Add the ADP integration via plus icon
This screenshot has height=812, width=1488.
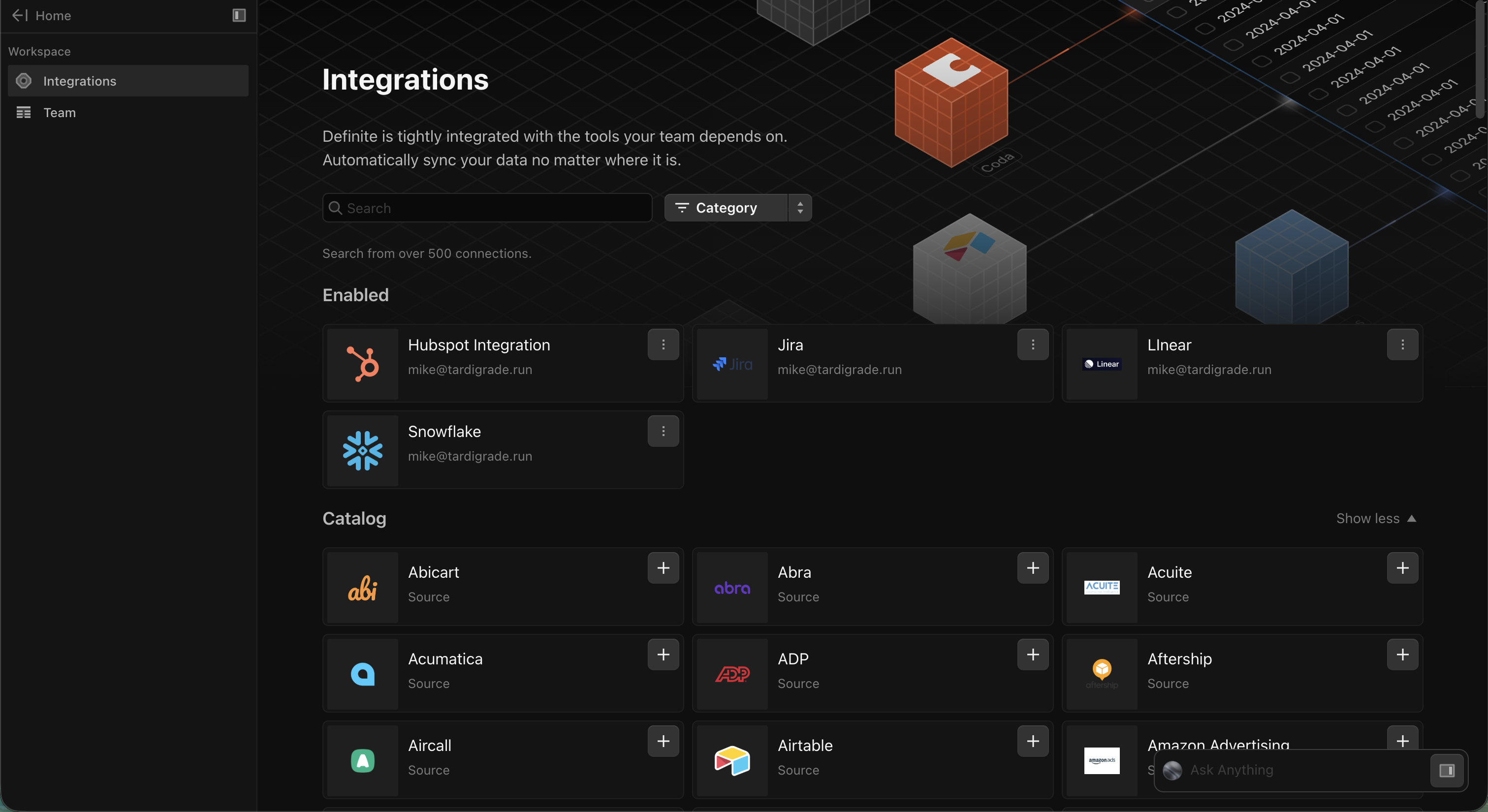pos(1033,655)
